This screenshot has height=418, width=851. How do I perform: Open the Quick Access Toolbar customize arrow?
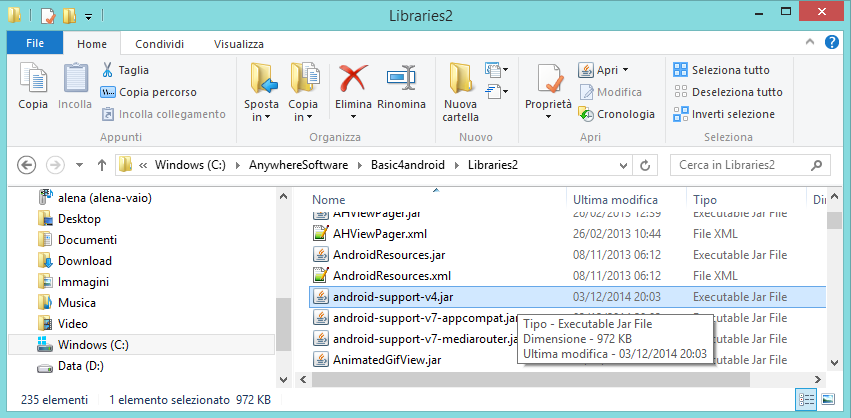tap(88, 17)
